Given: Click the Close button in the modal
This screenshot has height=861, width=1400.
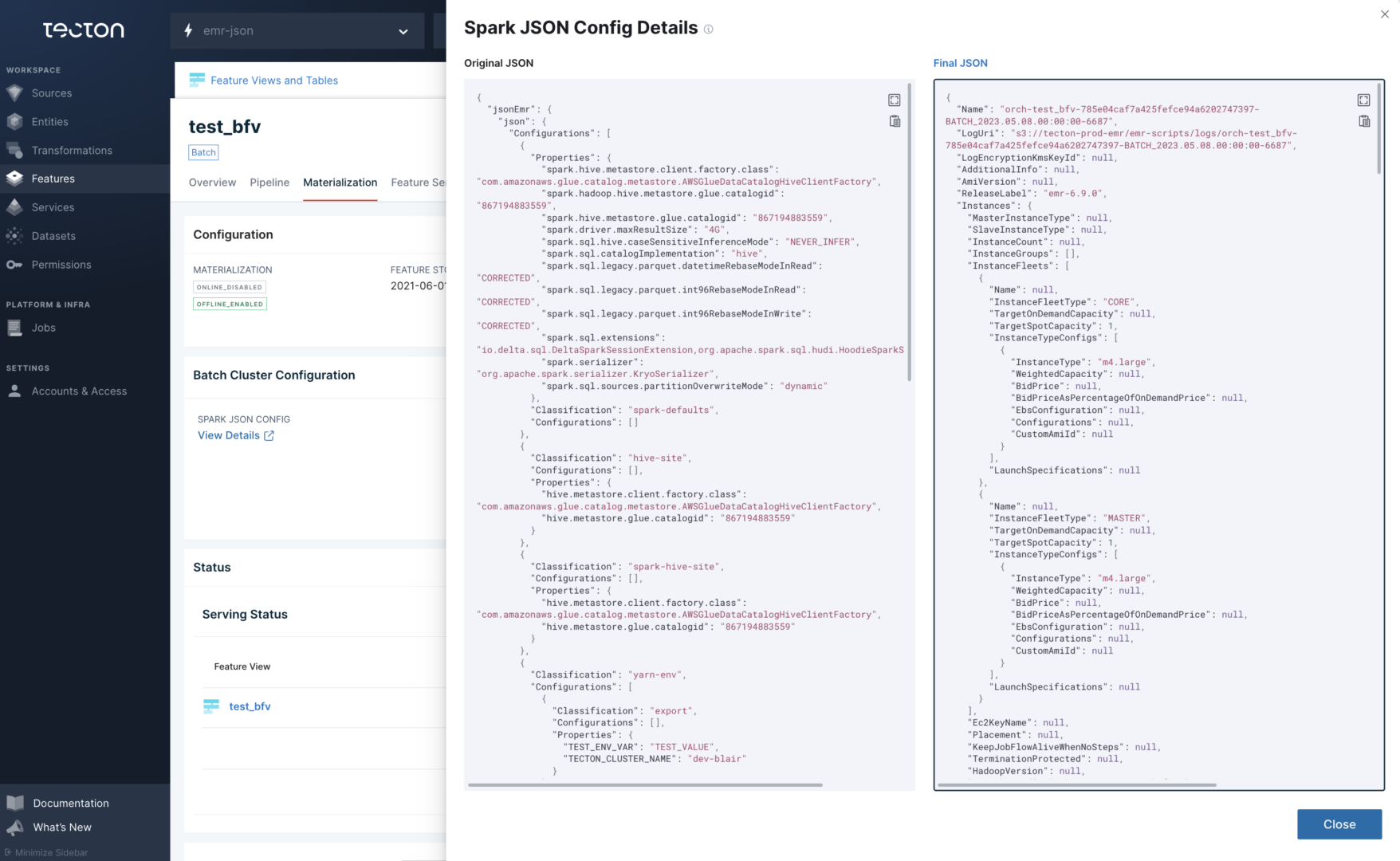Looking at the screenshot, I should [1339, 824].
